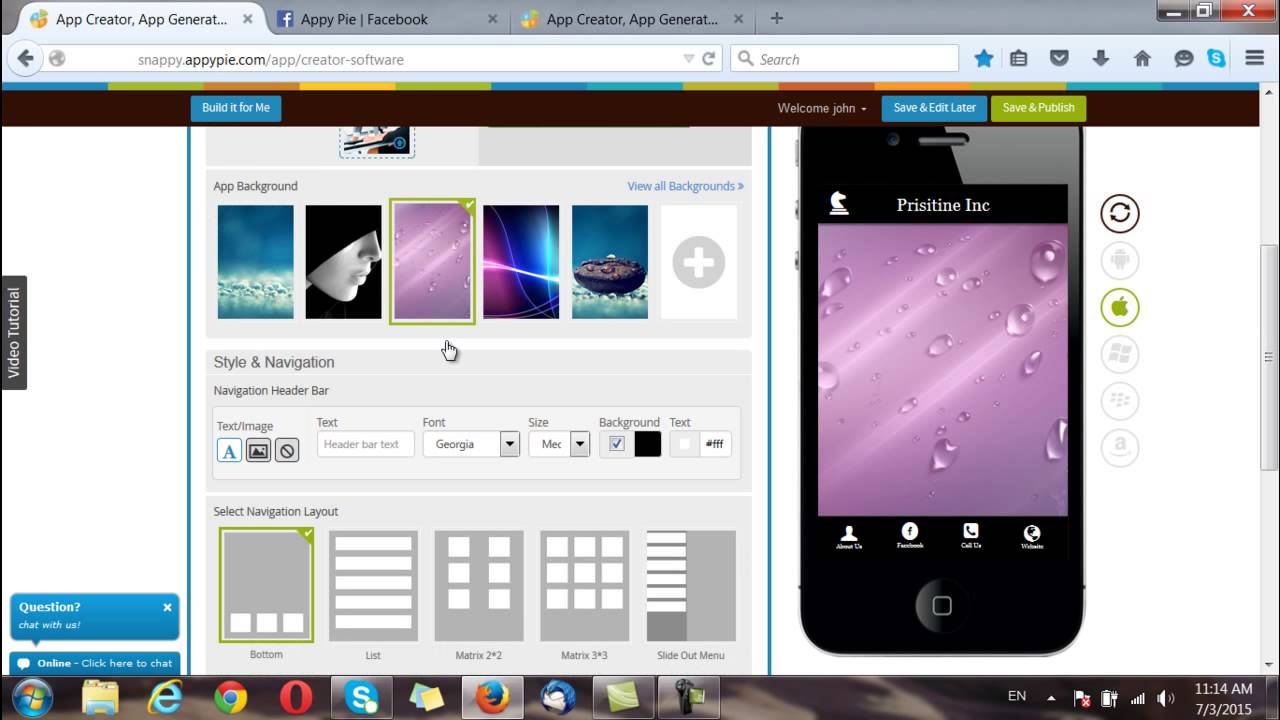Reload the page with refresh icon
Screen dimensions: 1280x720
[x=709, y=59]
